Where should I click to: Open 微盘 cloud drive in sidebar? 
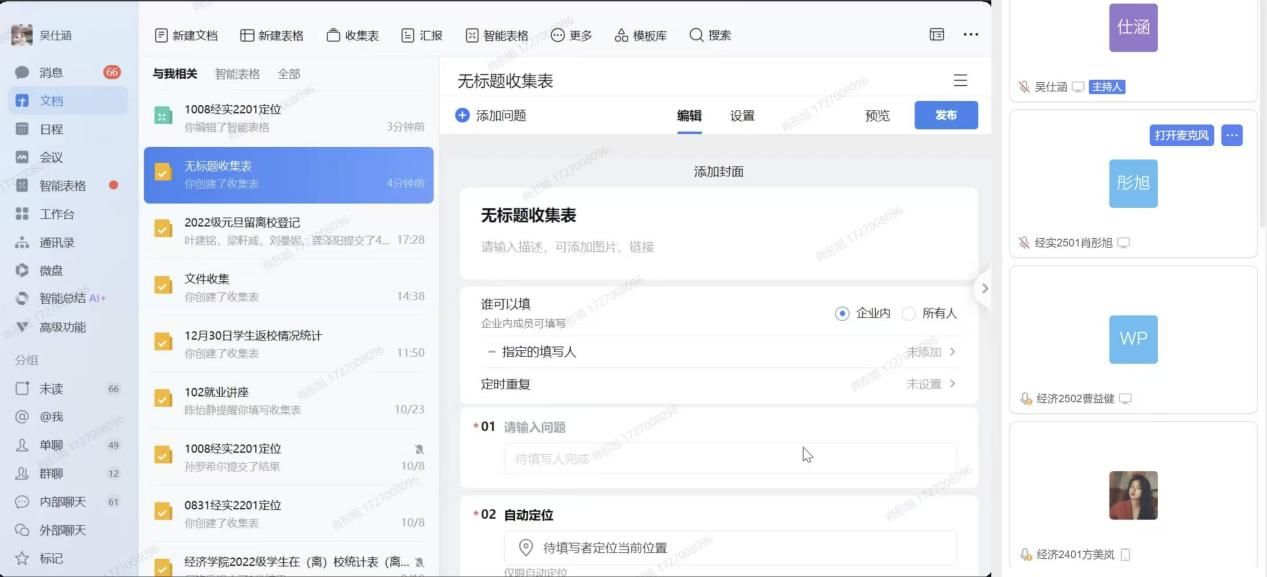click(x=50, y=270)
